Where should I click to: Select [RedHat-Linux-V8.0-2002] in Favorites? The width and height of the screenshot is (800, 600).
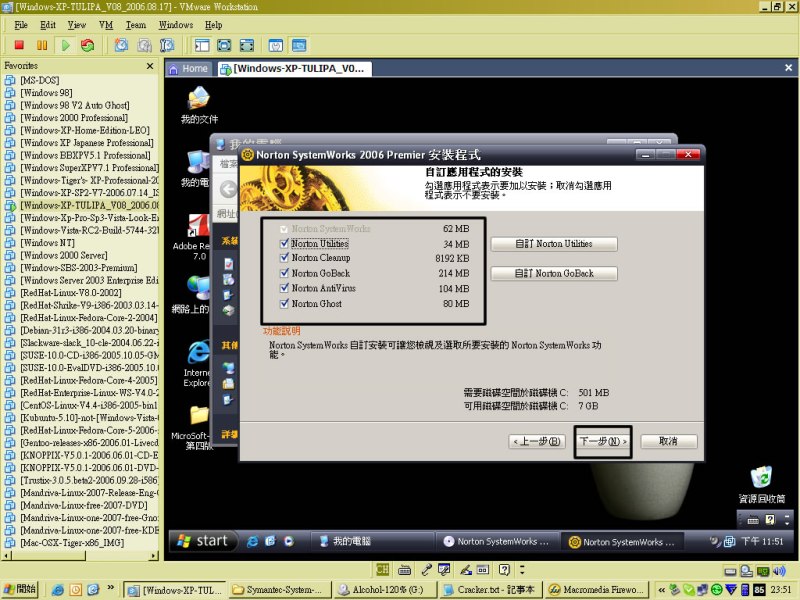pyautogui.click(x=71, y=293)
